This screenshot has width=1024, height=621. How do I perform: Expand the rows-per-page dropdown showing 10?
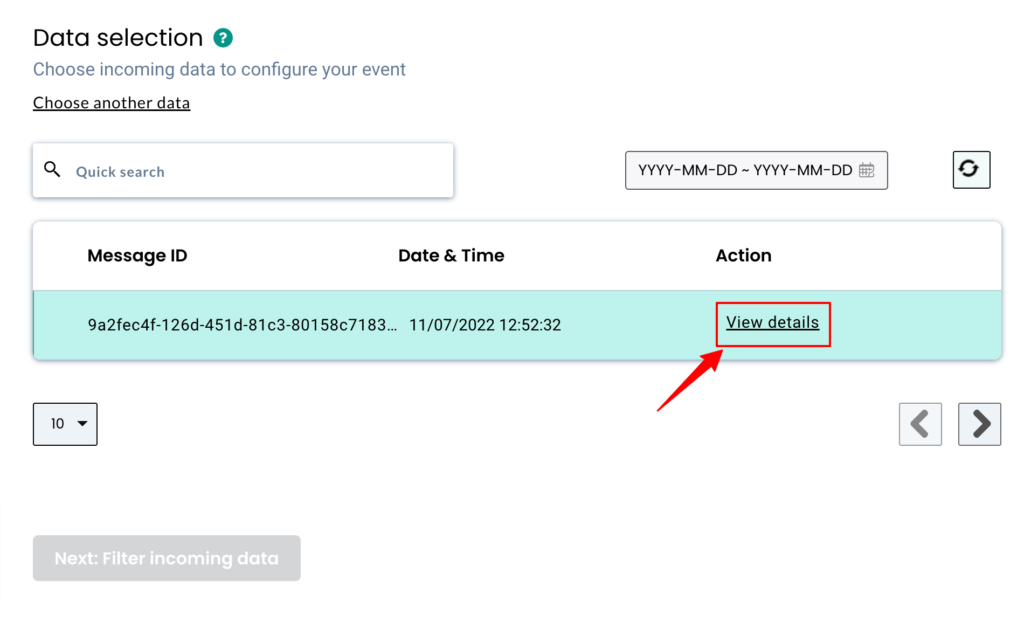65,424
